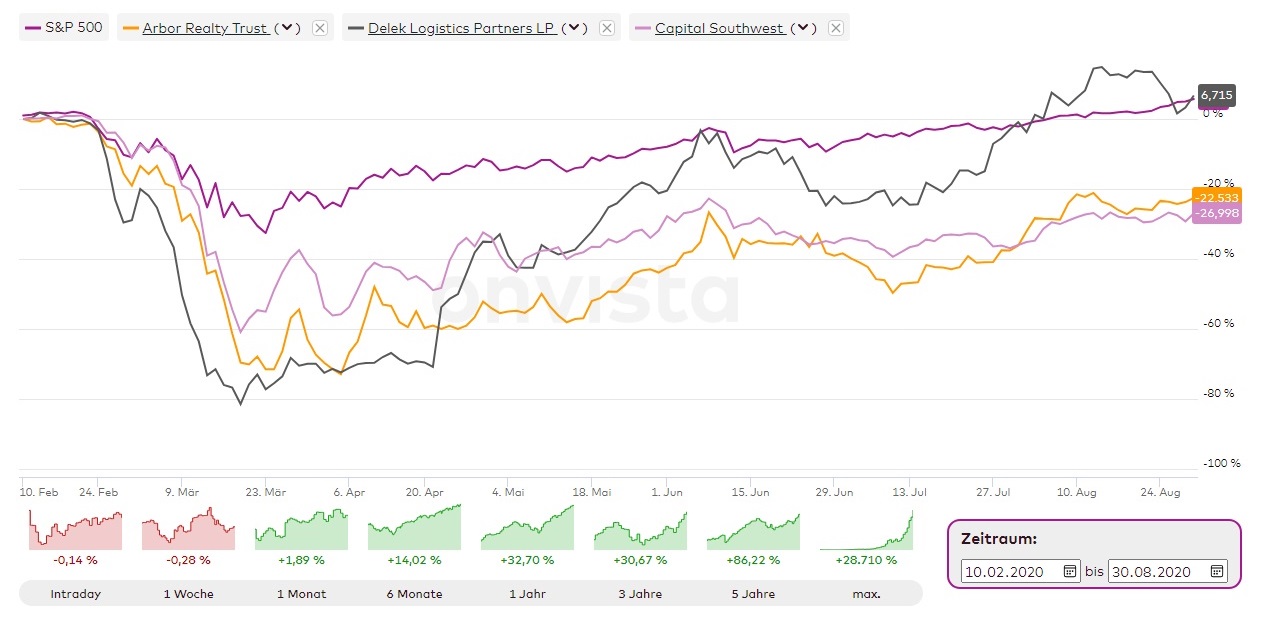The width and height of the screenshot is (1279, 625).
Task: Open calendar picker for end date
Action: [x=1217, y=571]
